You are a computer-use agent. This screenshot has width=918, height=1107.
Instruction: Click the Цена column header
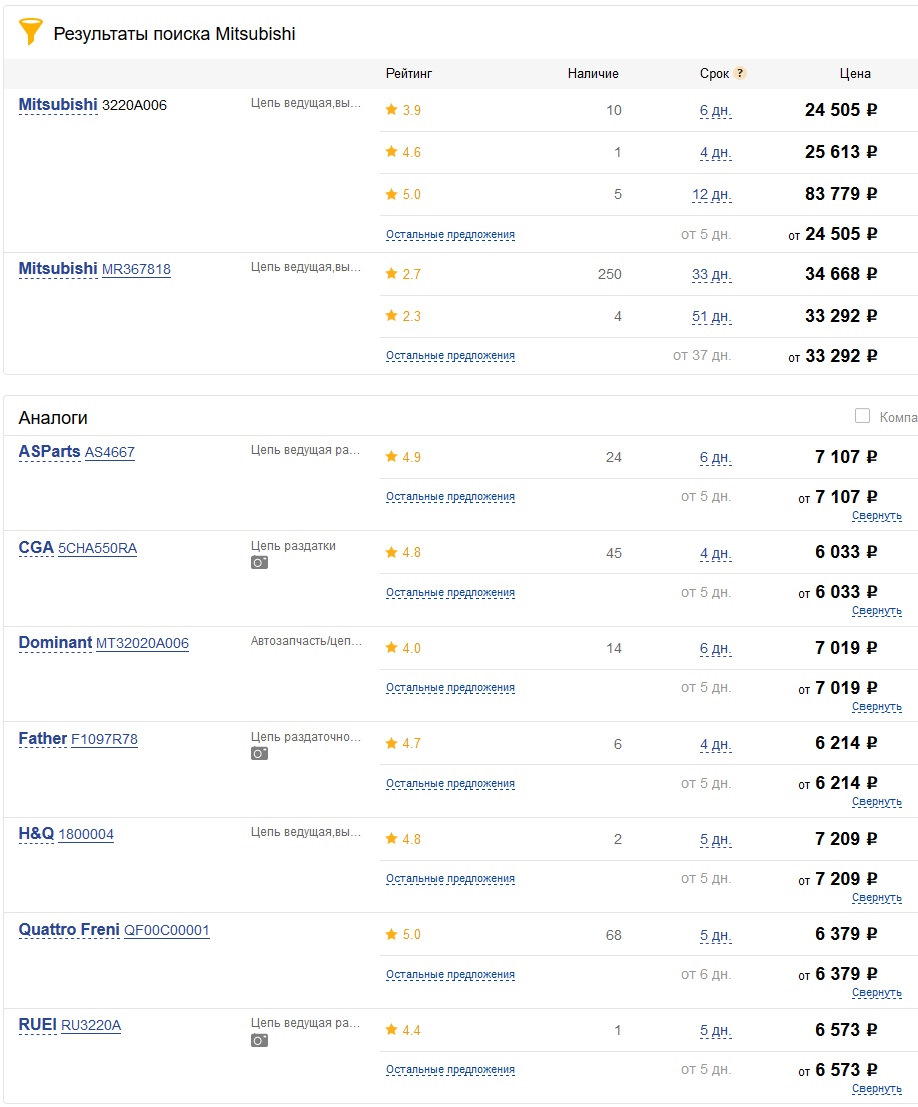(855, 73)
